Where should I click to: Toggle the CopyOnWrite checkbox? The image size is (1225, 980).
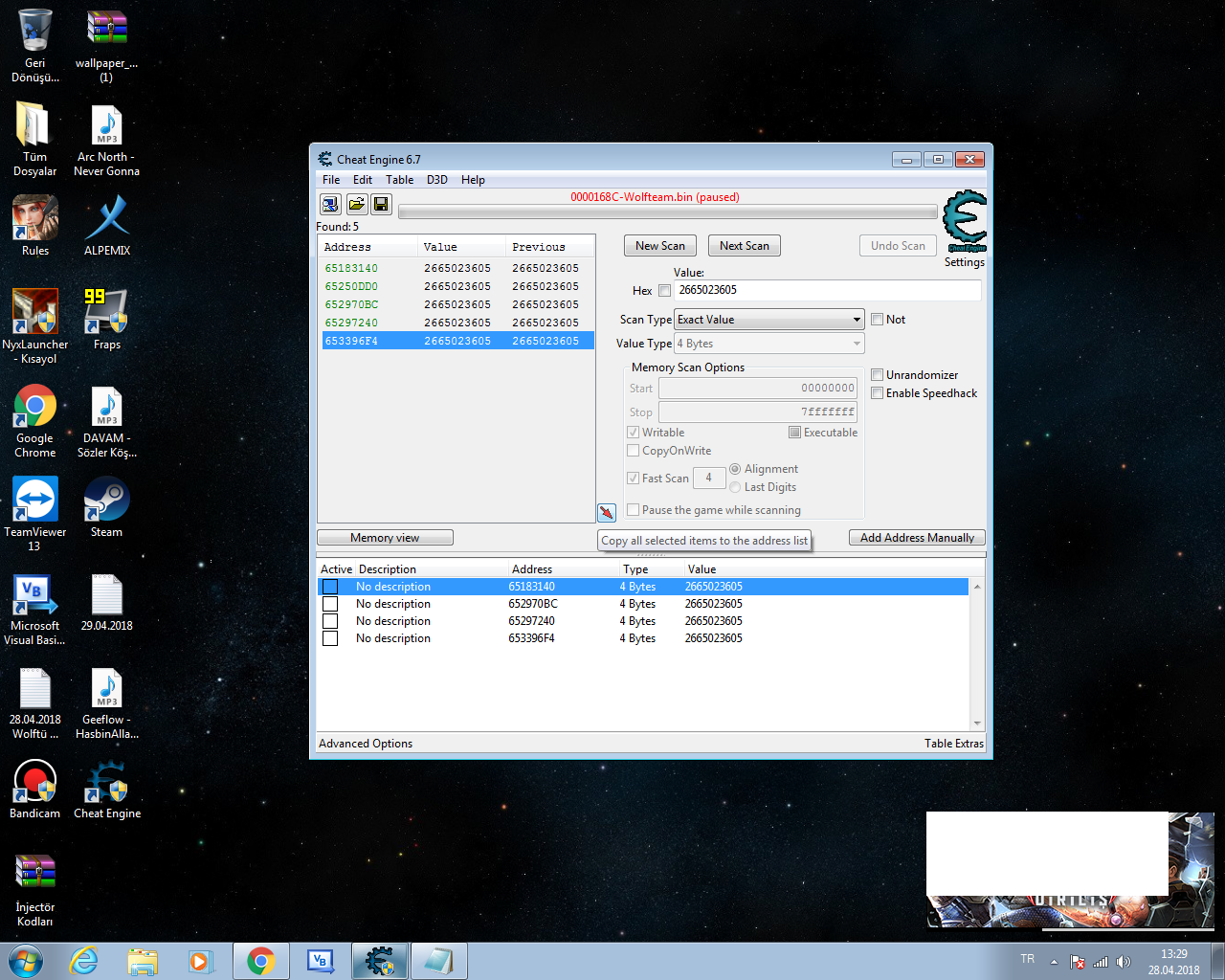(x=633, y=451)
